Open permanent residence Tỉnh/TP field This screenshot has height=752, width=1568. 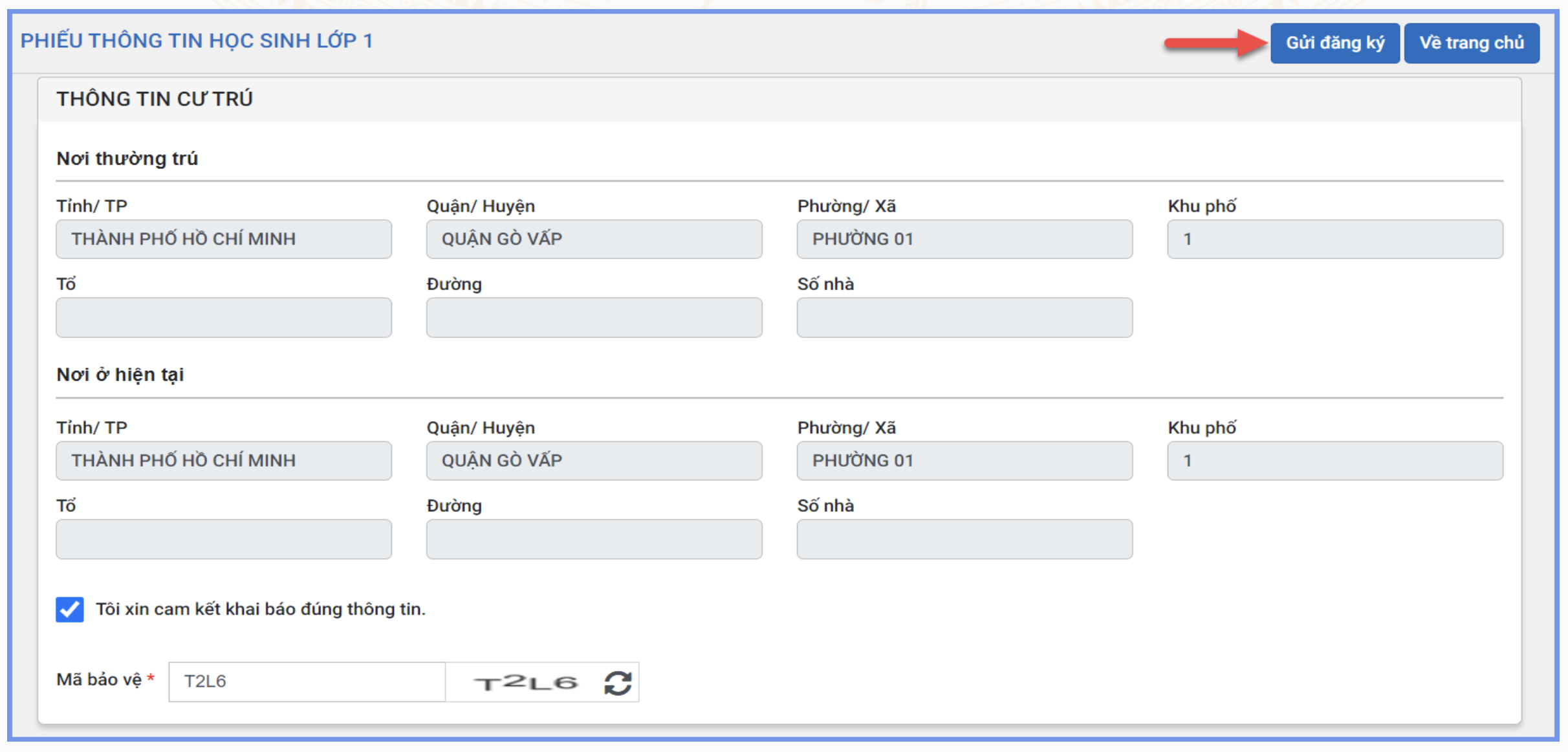(224, 239)
